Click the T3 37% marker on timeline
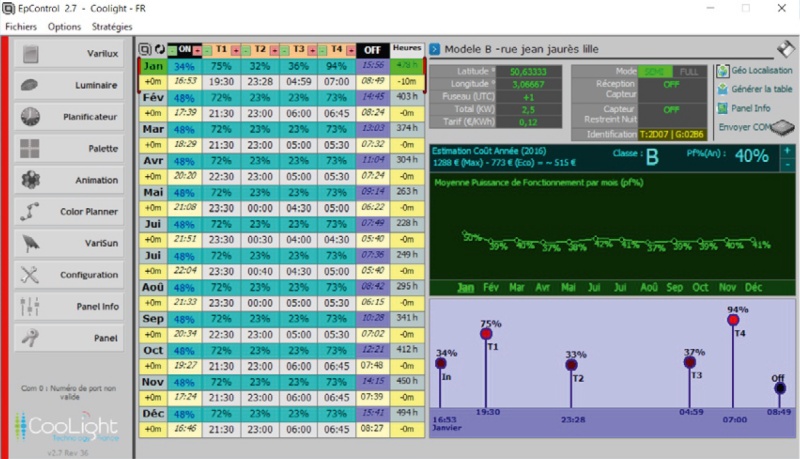This screenshot has width=800, height=459. [690, 363]
